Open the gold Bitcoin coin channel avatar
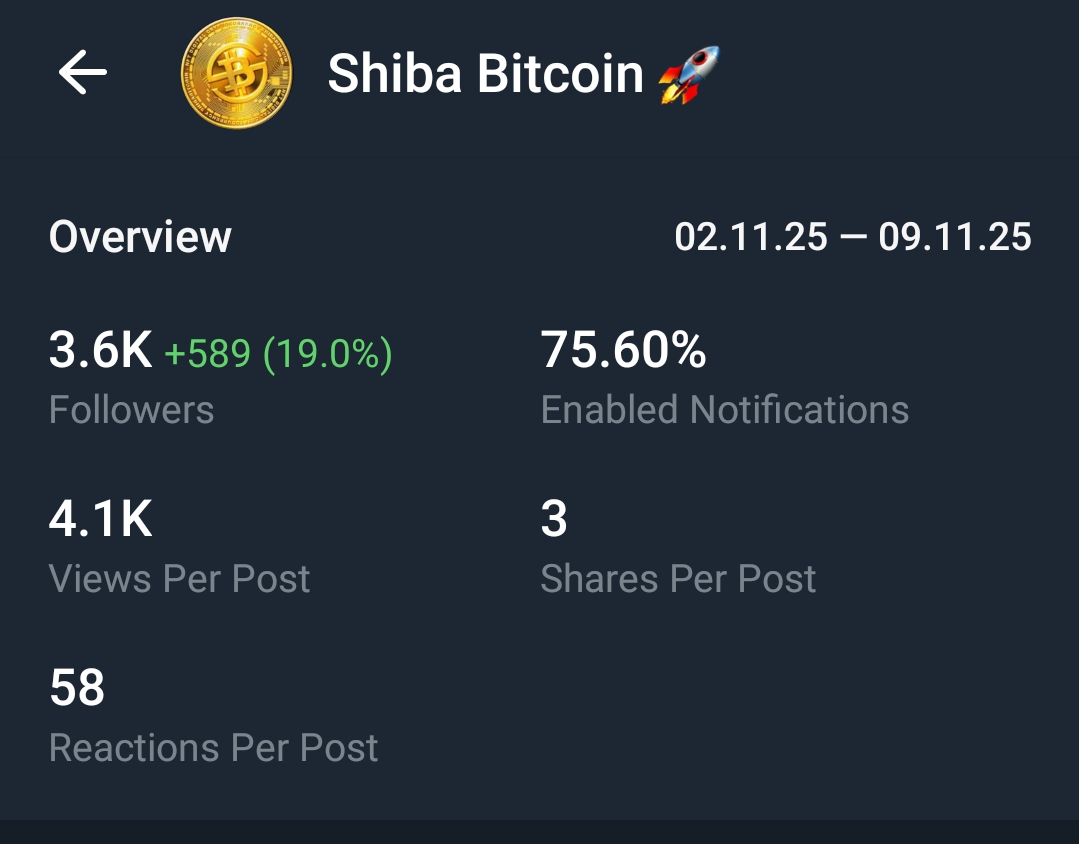Image resolution: width=1079 pixels, height=844 pixels. pos(236,73)
